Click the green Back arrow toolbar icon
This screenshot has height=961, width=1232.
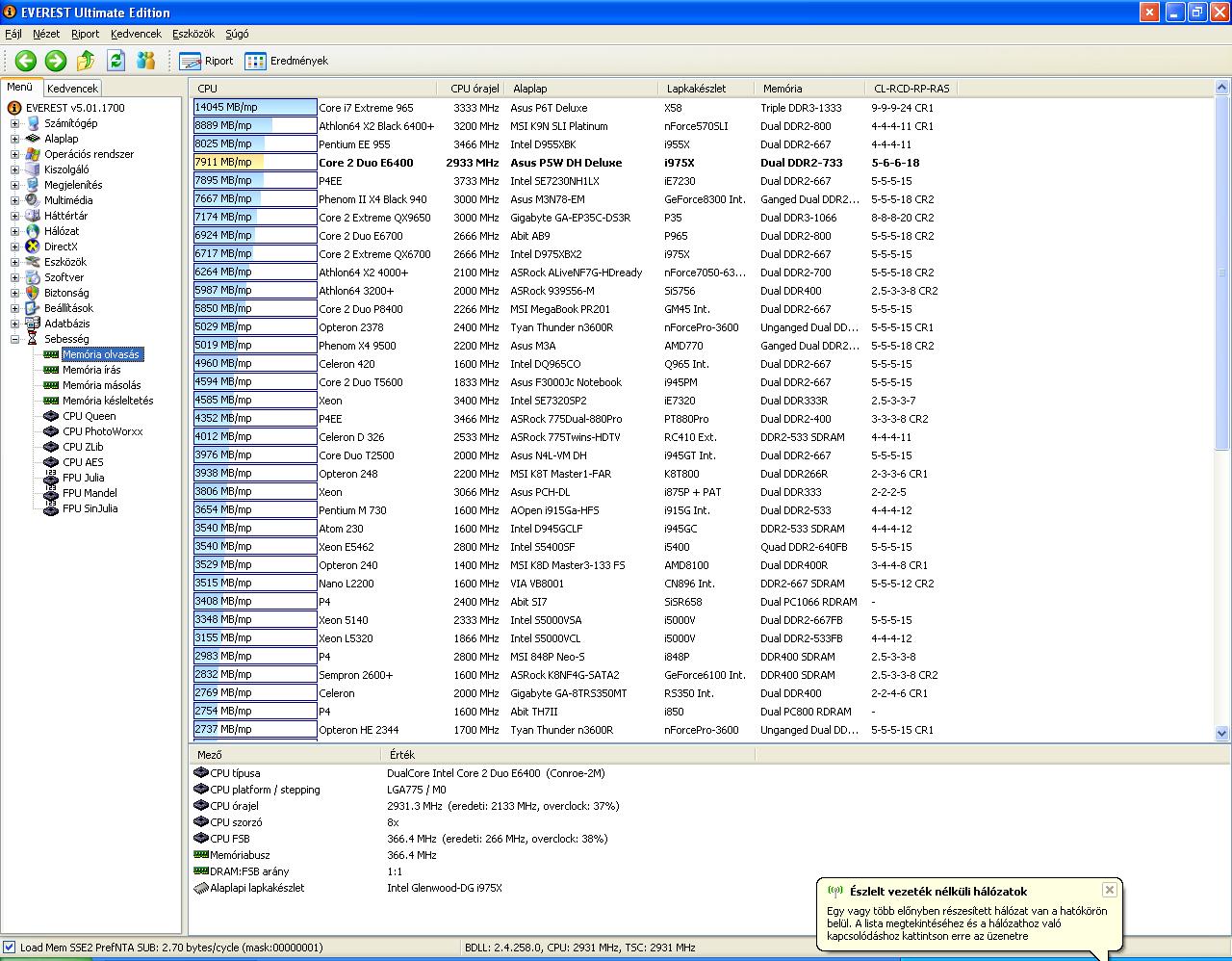(x=26, y=61)
